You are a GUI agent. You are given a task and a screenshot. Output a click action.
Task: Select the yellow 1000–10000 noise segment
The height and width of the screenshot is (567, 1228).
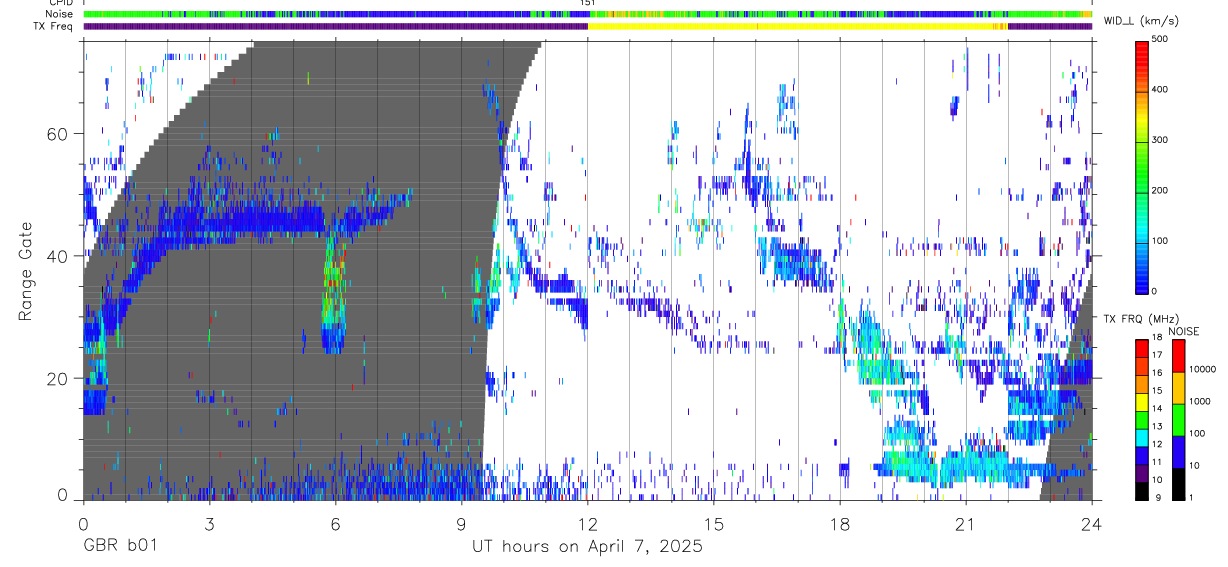(x=1179, y=388)
